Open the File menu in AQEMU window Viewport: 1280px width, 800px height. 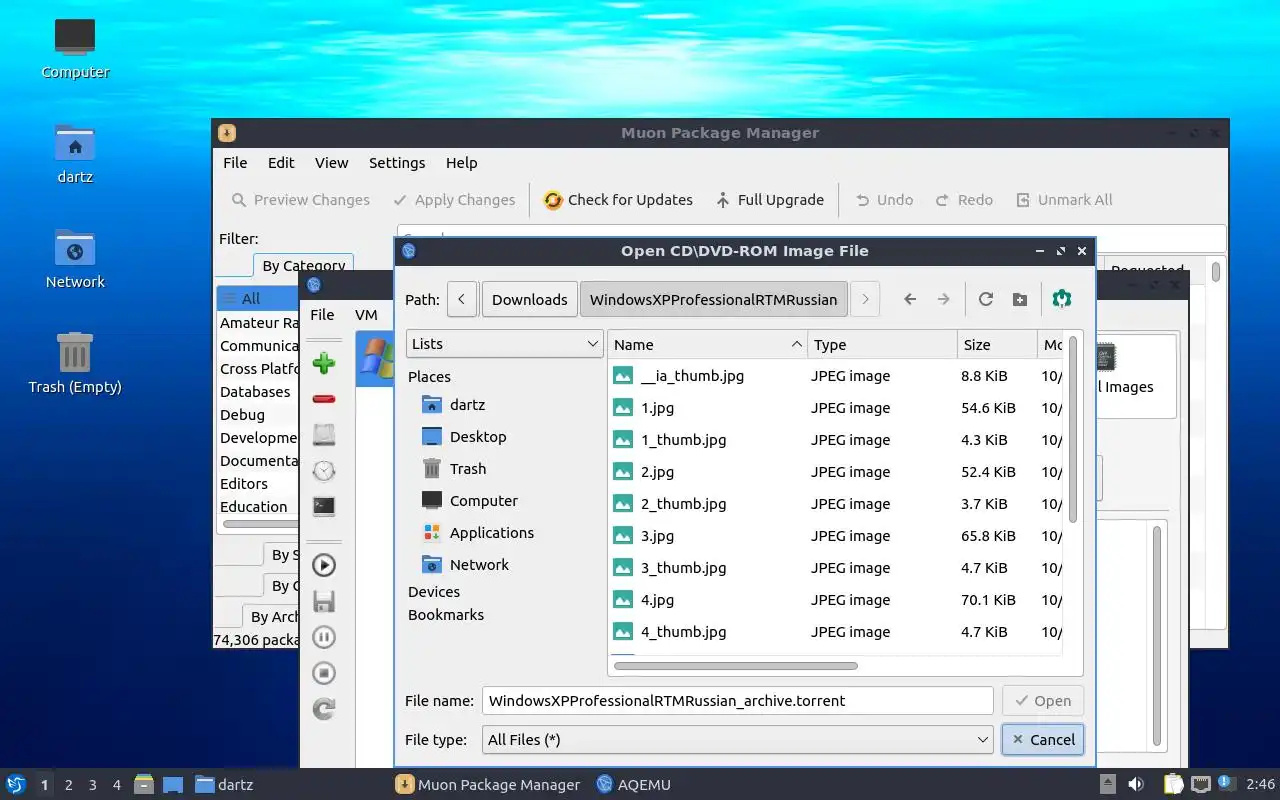pyautogui.click(x=322, y=314)
